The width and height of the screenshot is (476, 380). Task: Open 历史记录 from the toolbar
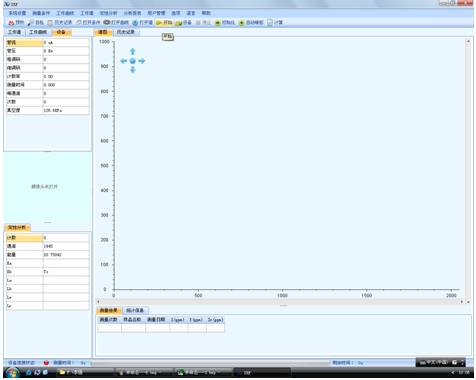click(60, 23)
